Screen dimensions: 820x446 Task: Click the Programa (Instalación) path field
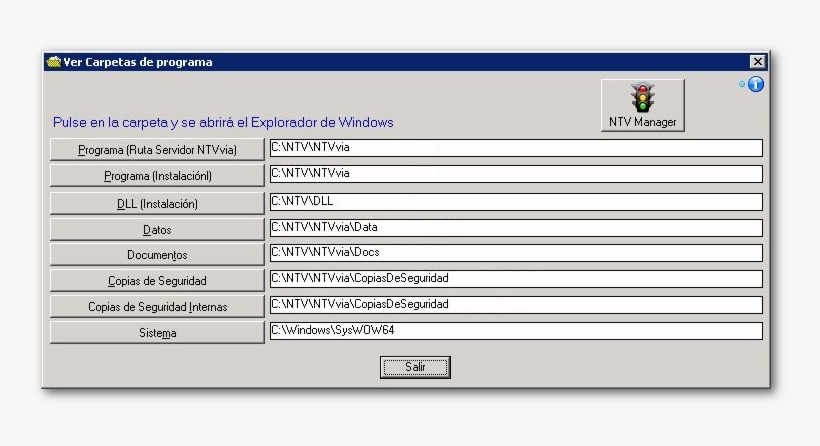[515, 174]
